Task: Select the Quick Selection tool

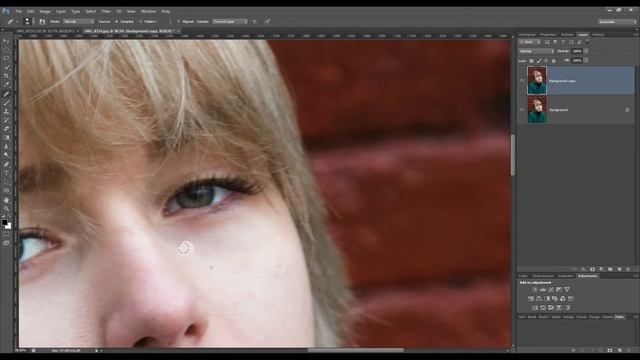Action: click(6, 67)
